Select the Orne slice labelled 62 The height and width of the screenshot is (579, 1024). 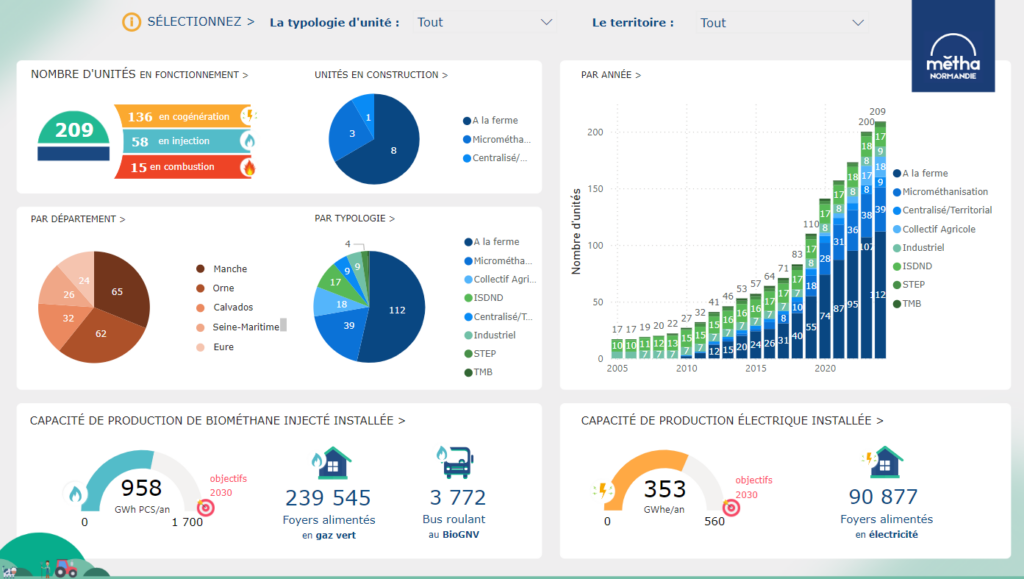click(101, 334)
